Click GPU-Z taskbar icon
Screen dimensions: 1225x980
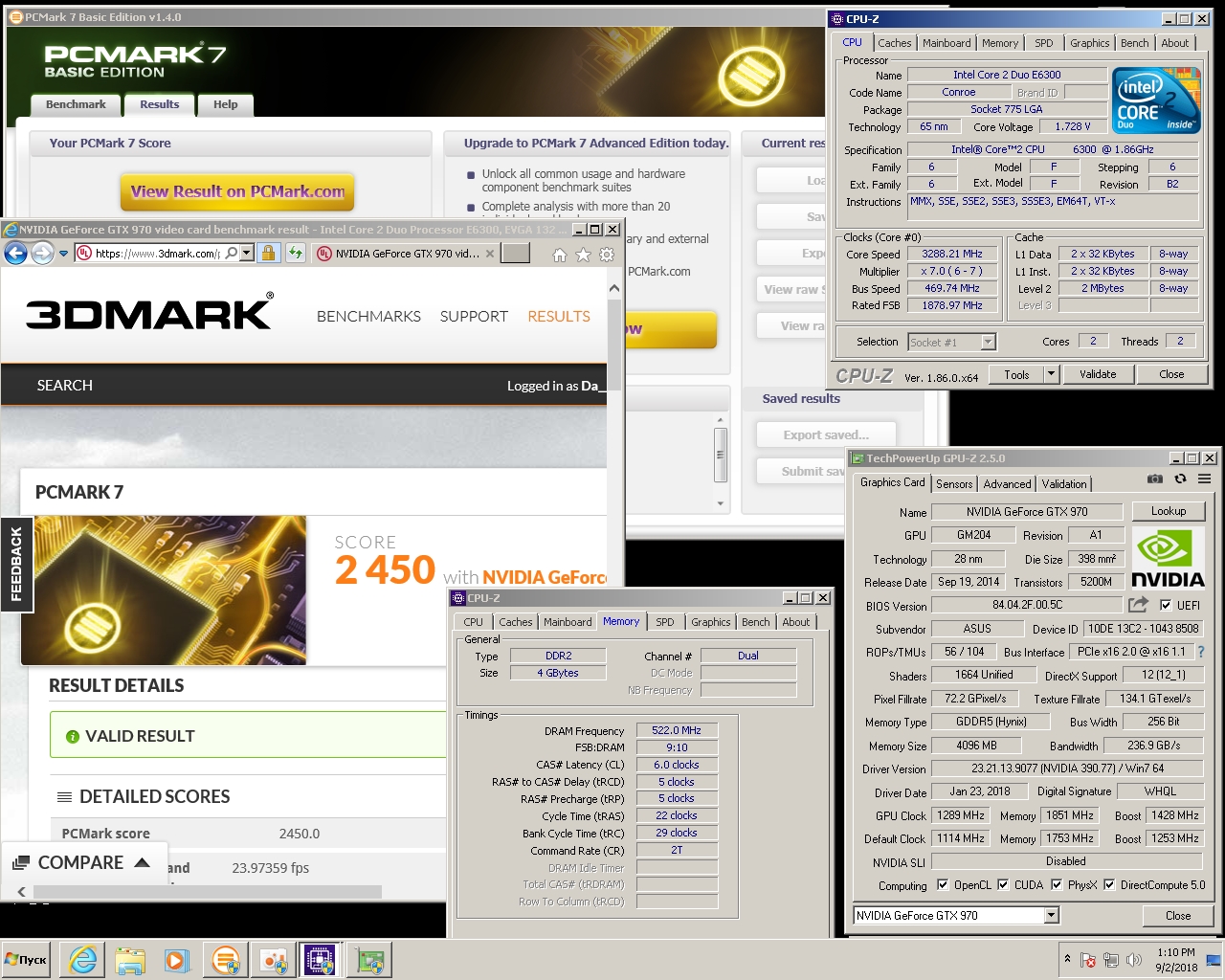[369, 960]
